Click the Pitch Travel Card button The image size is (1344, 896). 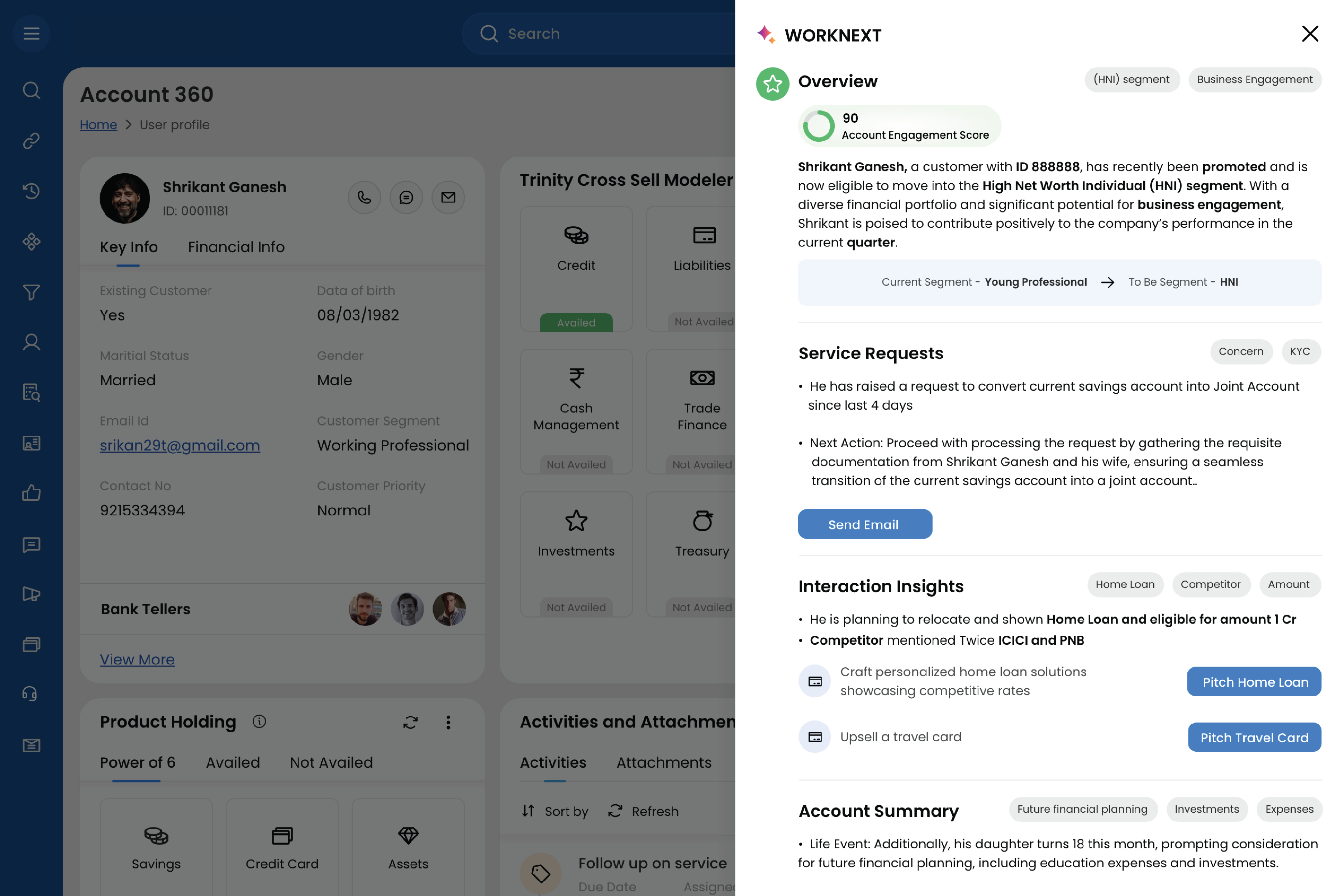pyautogui.click(x=1255, y=738)
